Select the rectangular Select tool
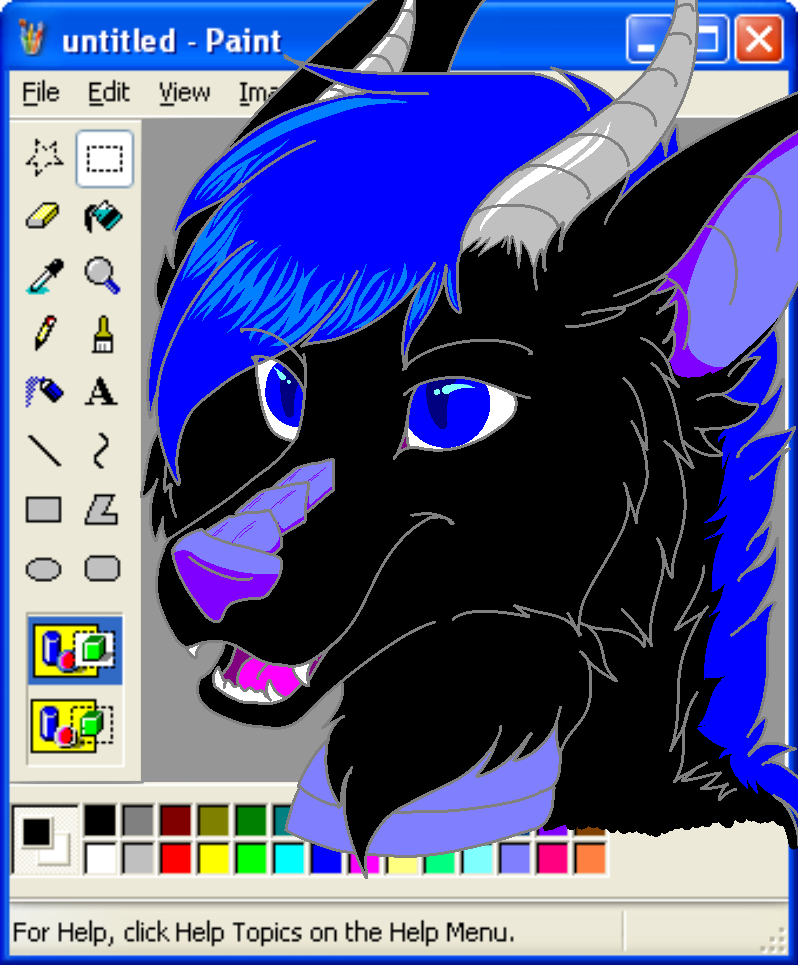This screenshot has width=798, height=965. pos(104,159)
